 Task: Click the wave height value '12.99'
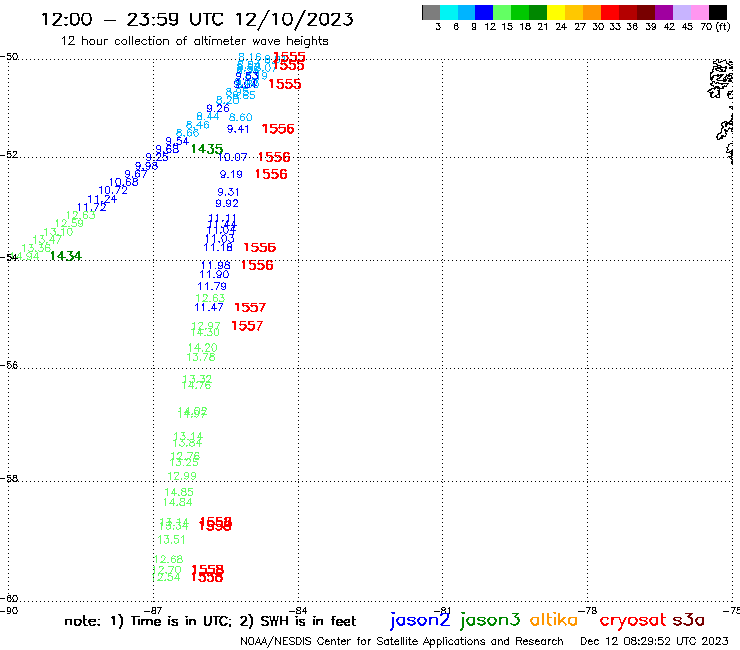coord(182,476)
